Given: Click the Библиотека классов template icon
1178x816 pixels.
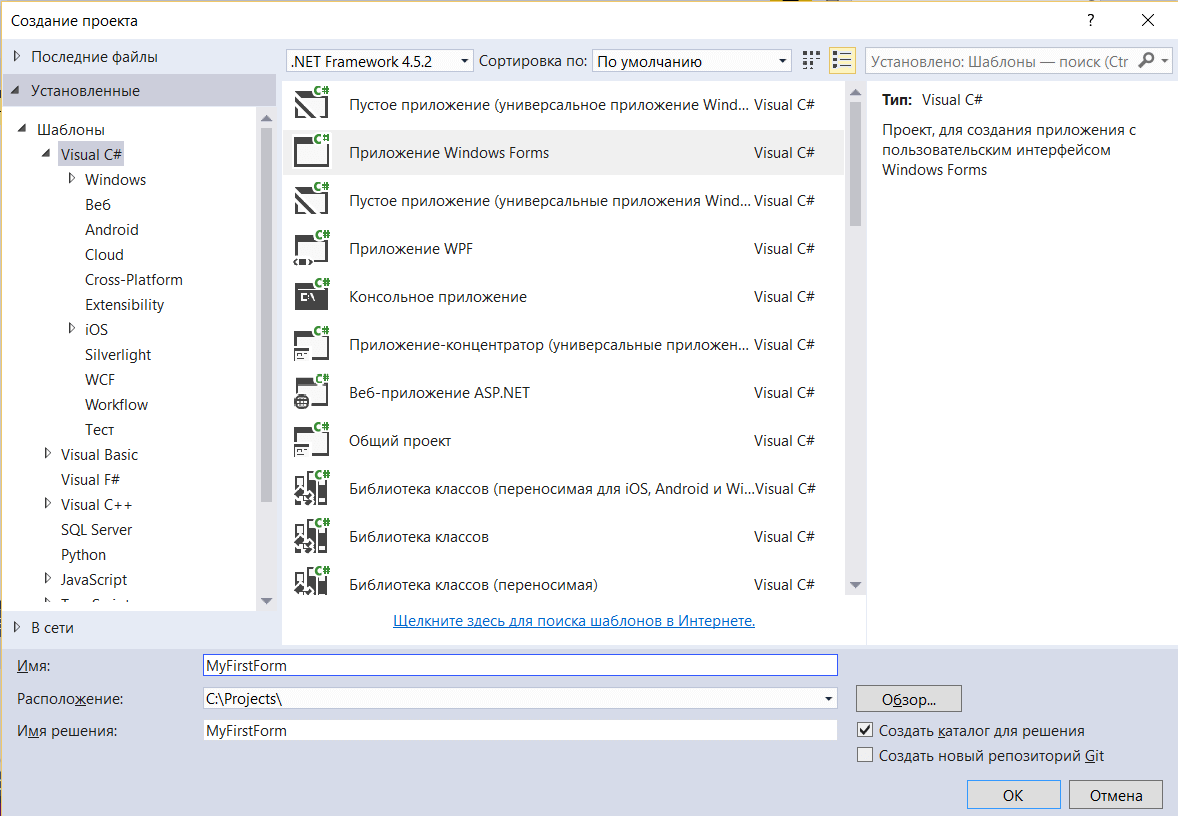Looking at the screenshot, I should pos(312,536).
